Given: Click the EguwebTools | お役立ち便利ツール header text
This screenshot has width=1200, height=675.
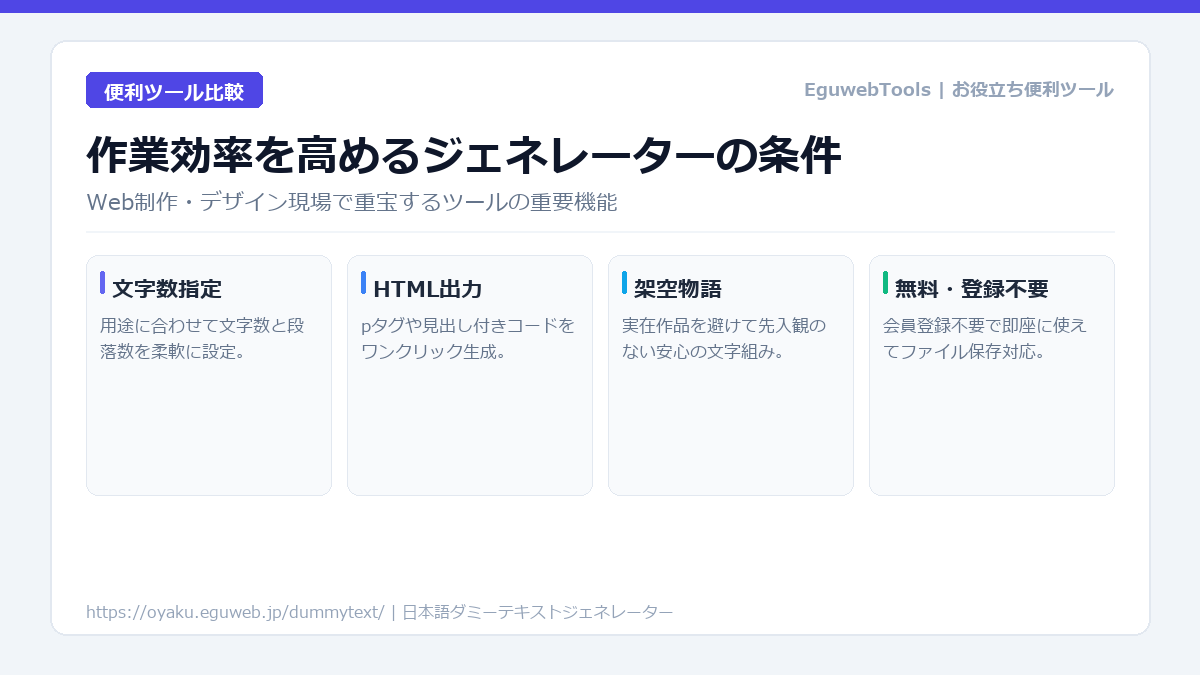Looking at the screenshot, I should click(958, 90).
